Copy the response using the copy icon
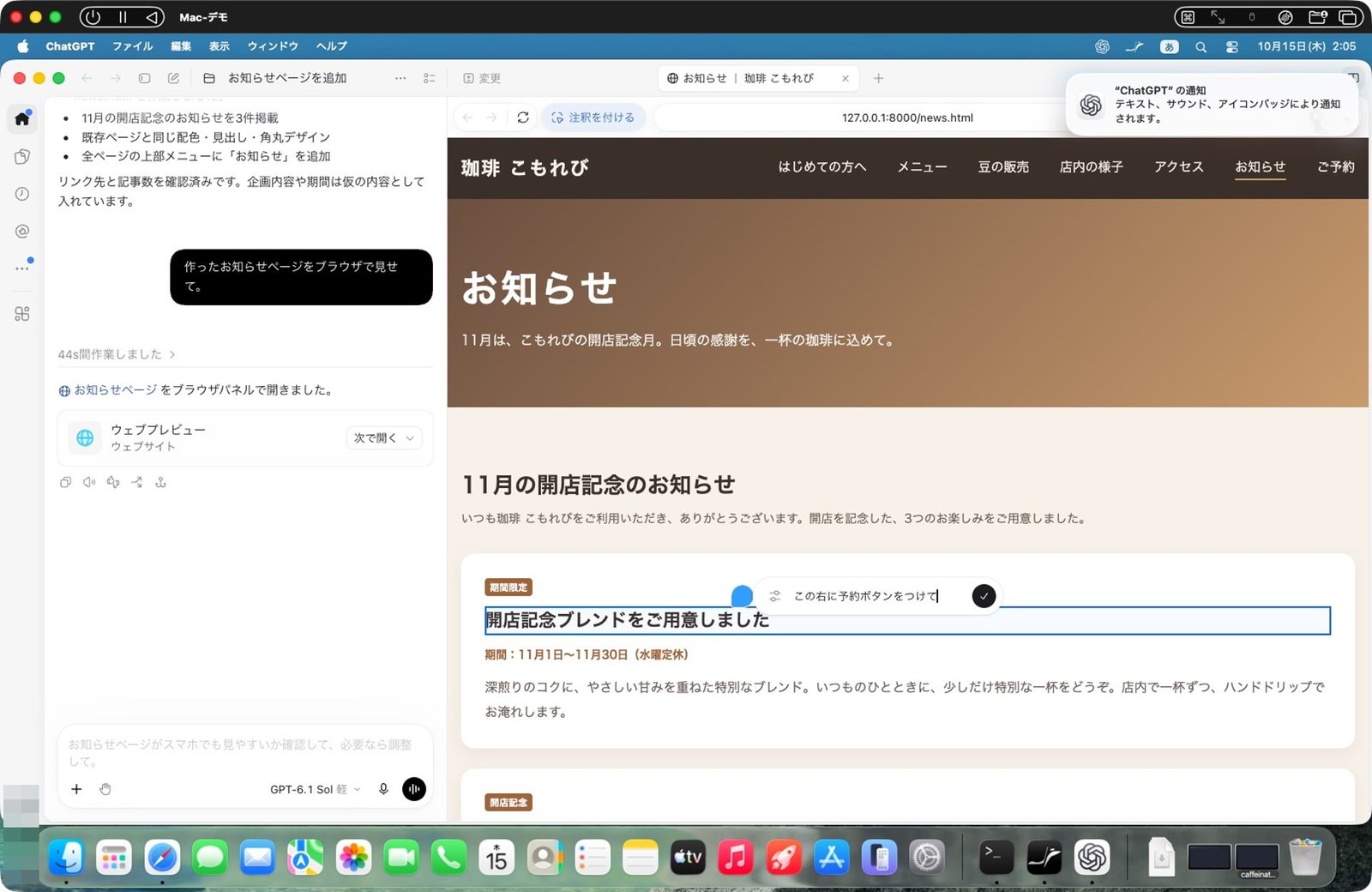The image size is (1372, 892). click(x=65, y=482)
